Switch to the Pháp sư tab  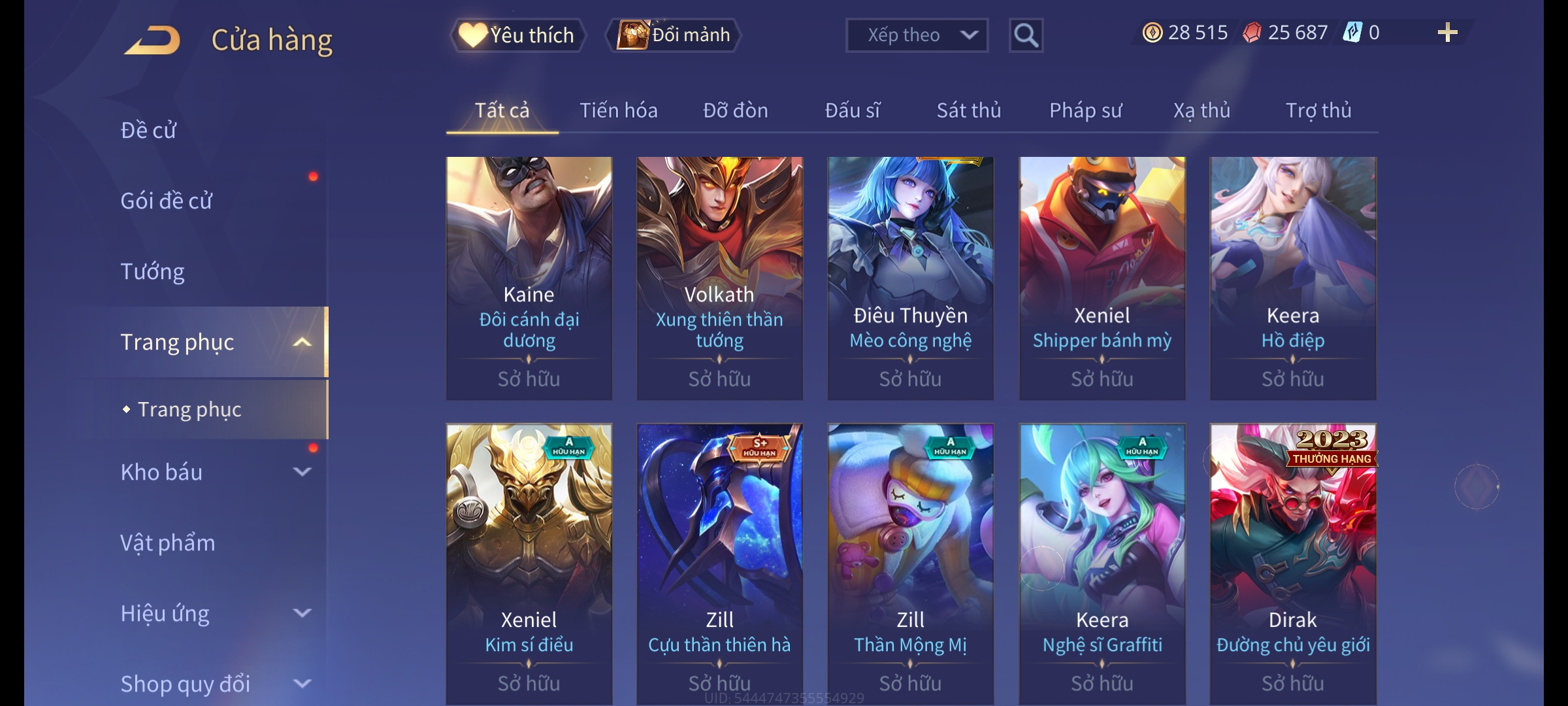coord(1085,110)
